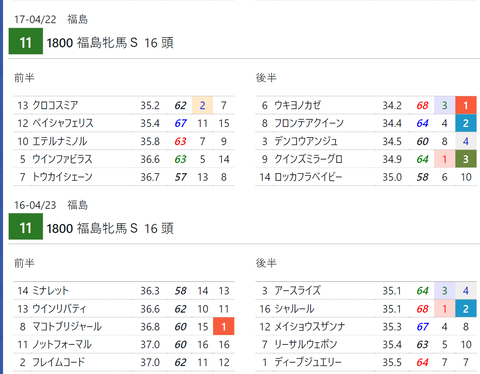480x374 pixels.
Task: Click the pink popularity 1 cell for クインズミラーグロ
Action: tap(444, 159)
